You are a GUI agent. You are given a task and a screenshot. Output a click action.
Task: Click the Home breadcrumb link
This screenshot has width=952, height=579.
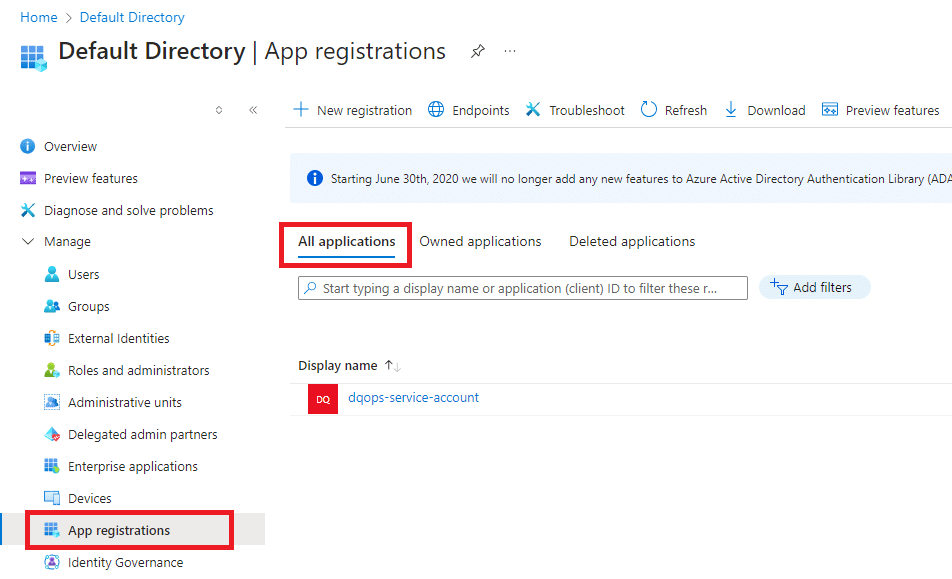coord(39,17)
